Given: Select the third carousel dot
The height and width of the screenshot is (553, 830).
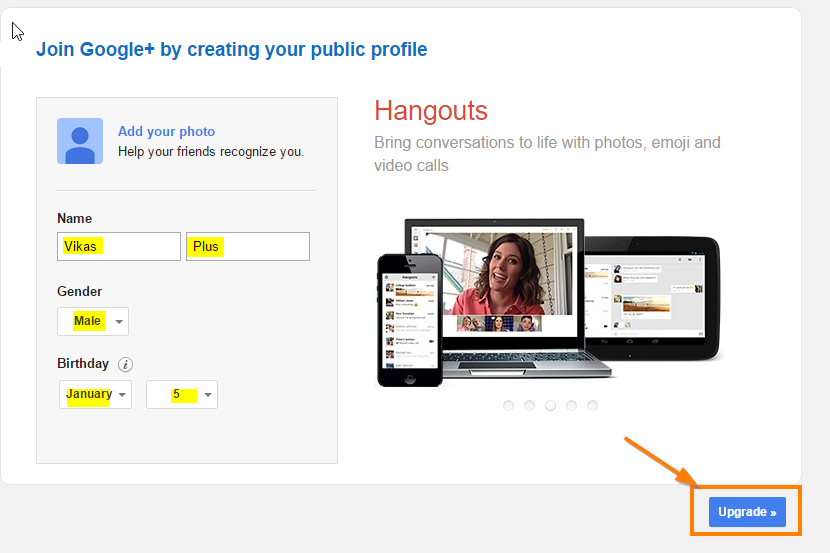Looking at the screenshot, I should click(551, 405).
